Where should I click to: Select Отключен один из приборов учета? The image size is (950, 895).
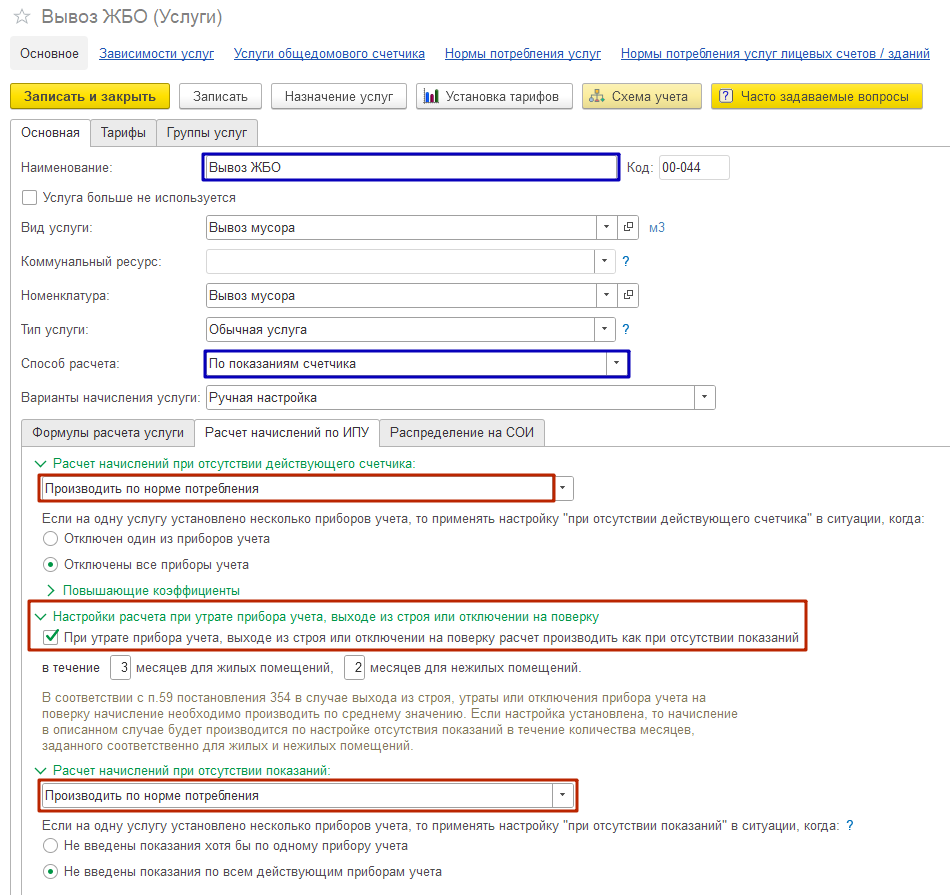pyautogui.click(x=50, y=539)
